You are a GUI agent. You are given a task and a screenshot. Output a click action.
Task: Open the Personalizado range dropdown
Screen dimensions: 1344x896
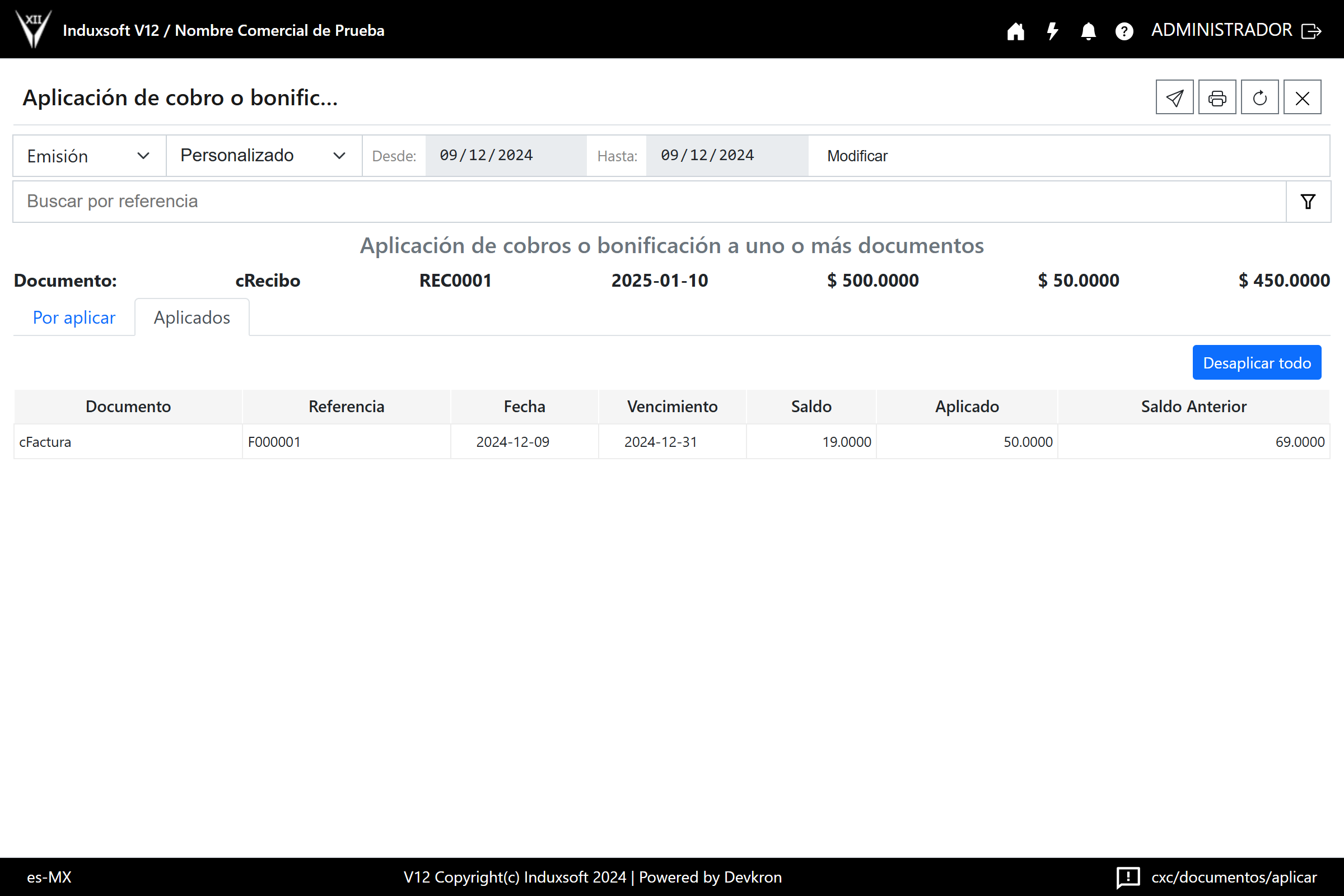click(263, 156)
